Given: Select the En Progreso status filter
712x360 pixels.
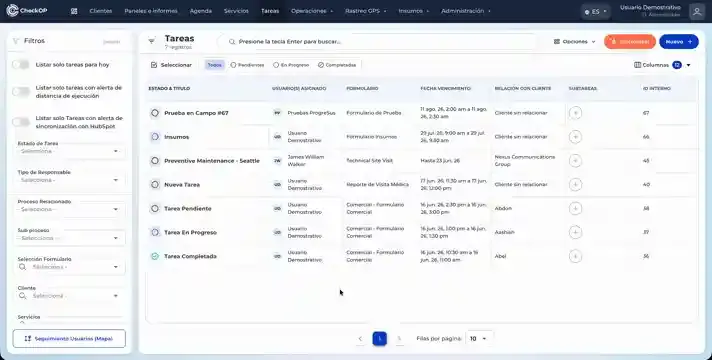Looking at the screenshot, I should pyautogui.click(x=291, y=65).
